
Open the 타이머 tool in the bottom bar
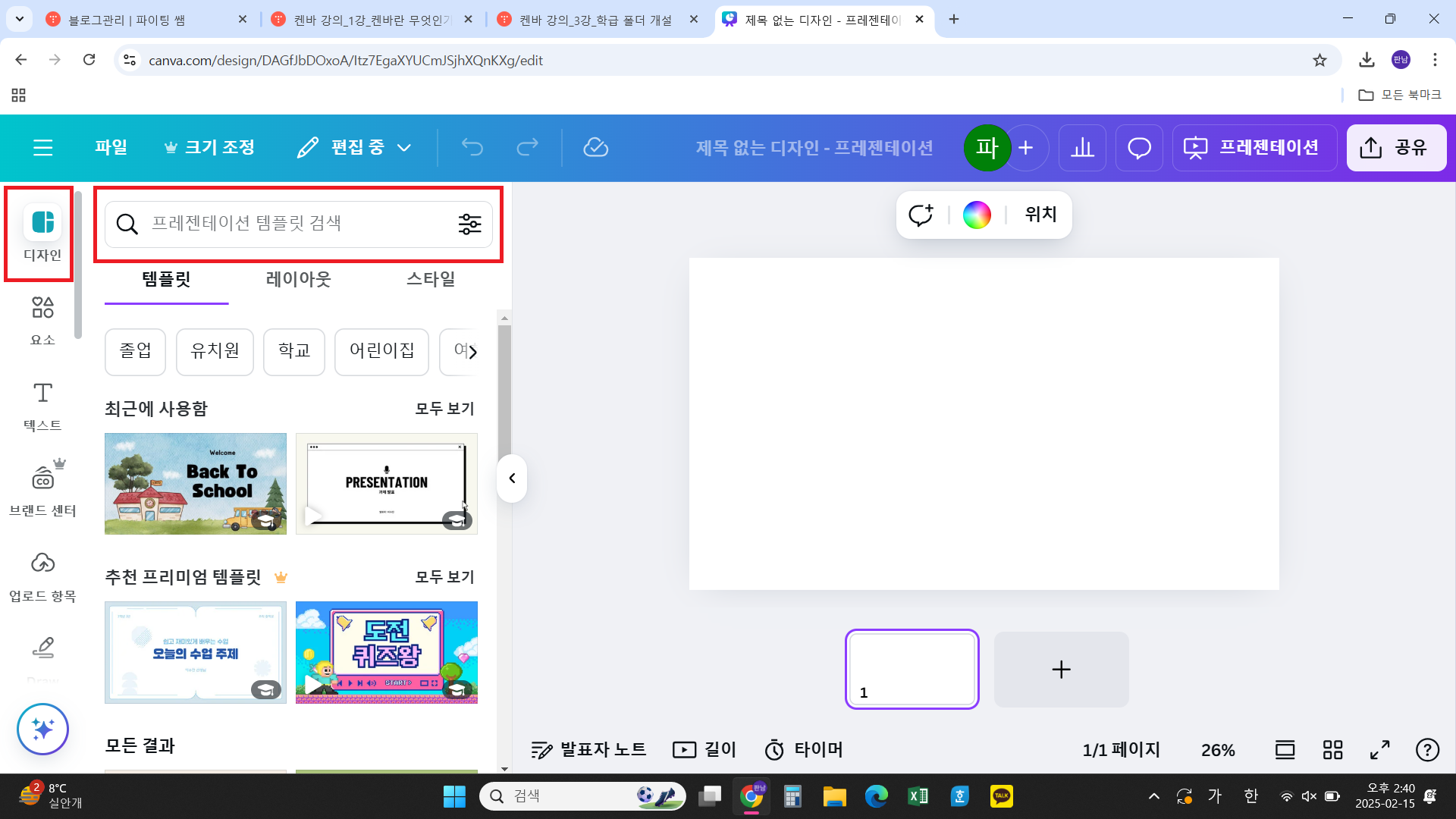(x=804, y=749)
